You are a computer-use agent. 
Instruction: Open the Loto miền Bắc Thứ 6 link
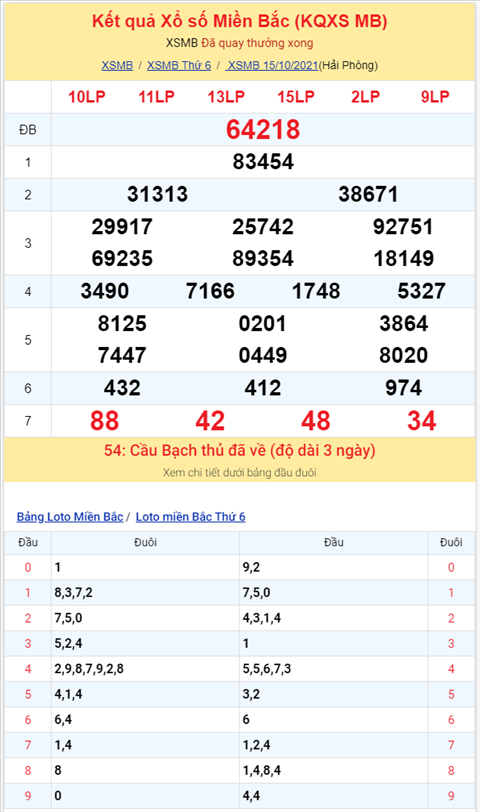point(191,517)
